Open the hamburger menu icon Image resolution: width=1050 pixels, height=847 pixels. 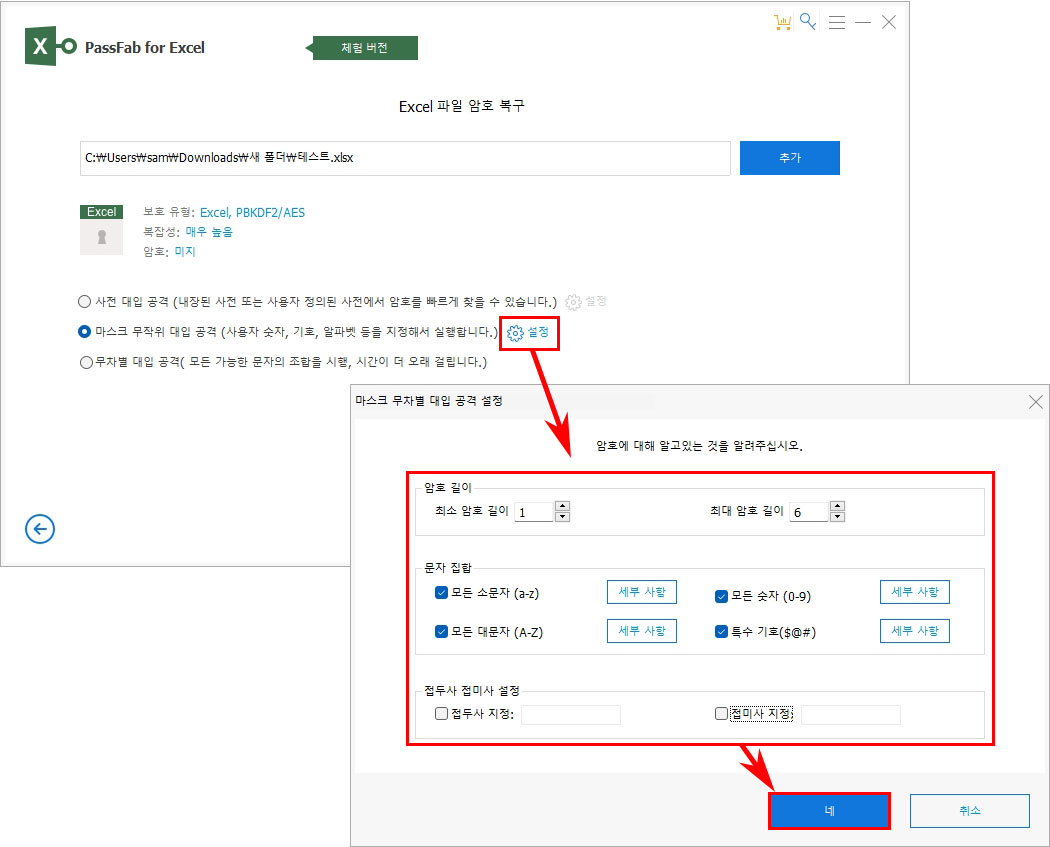[x=837, y=21]
